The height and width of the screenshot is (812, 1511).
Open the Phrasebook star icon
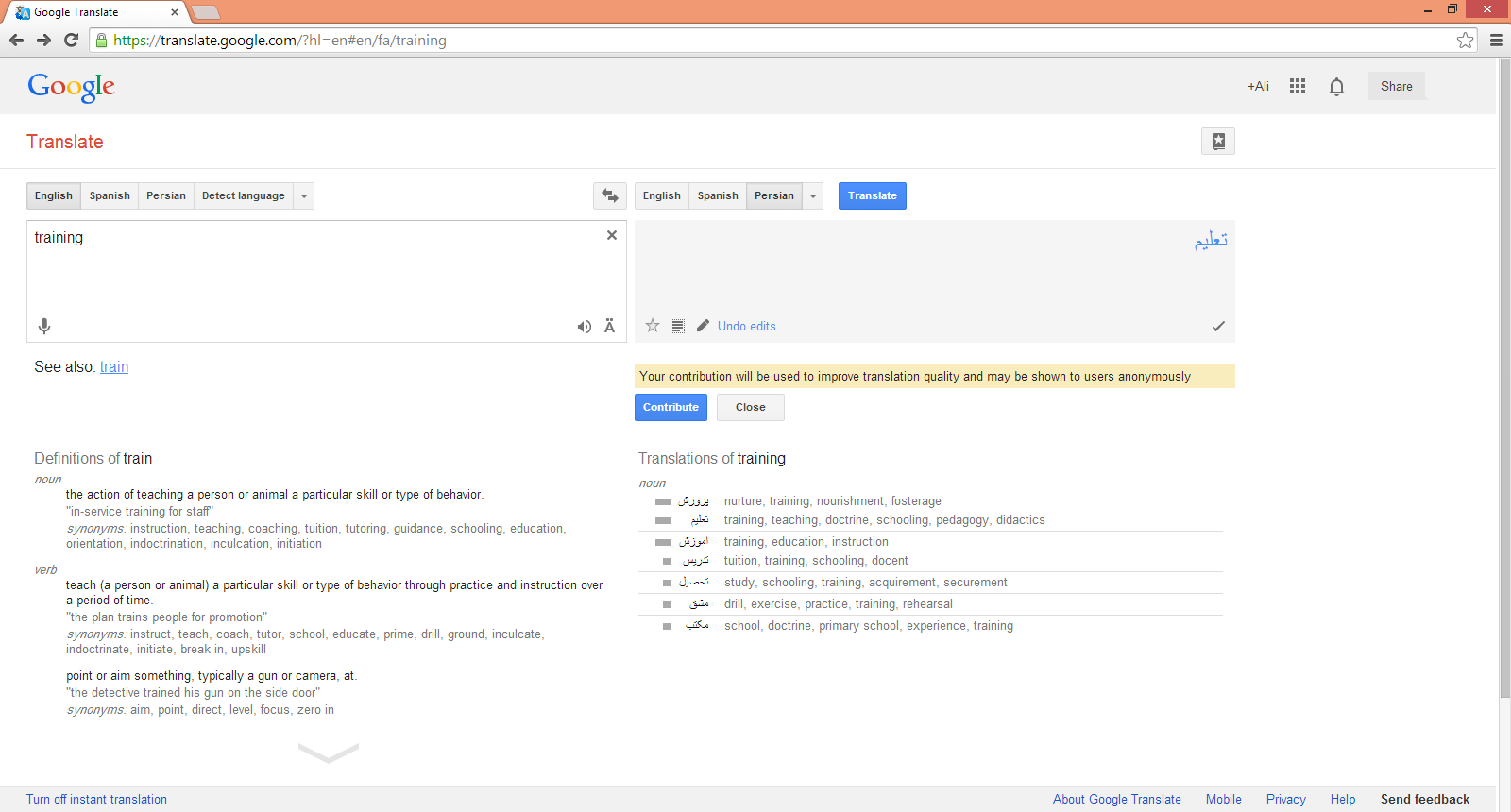[x=1218, y=142]
